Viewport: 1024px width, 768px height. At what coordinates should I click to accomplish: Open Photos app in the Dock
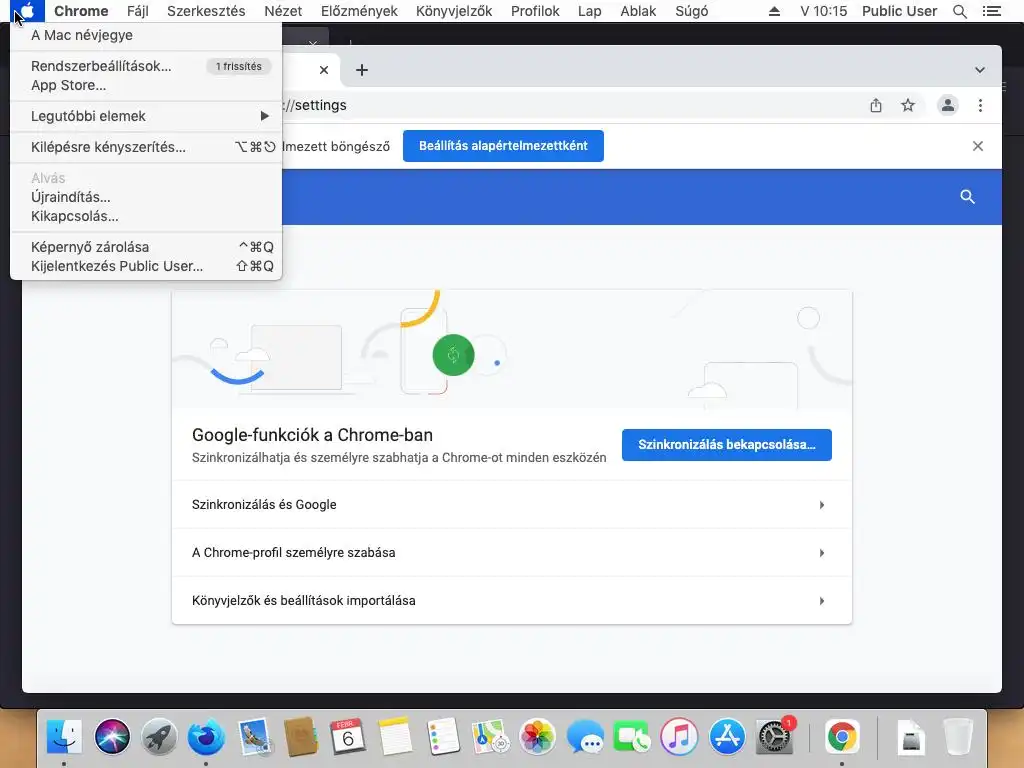537,737
